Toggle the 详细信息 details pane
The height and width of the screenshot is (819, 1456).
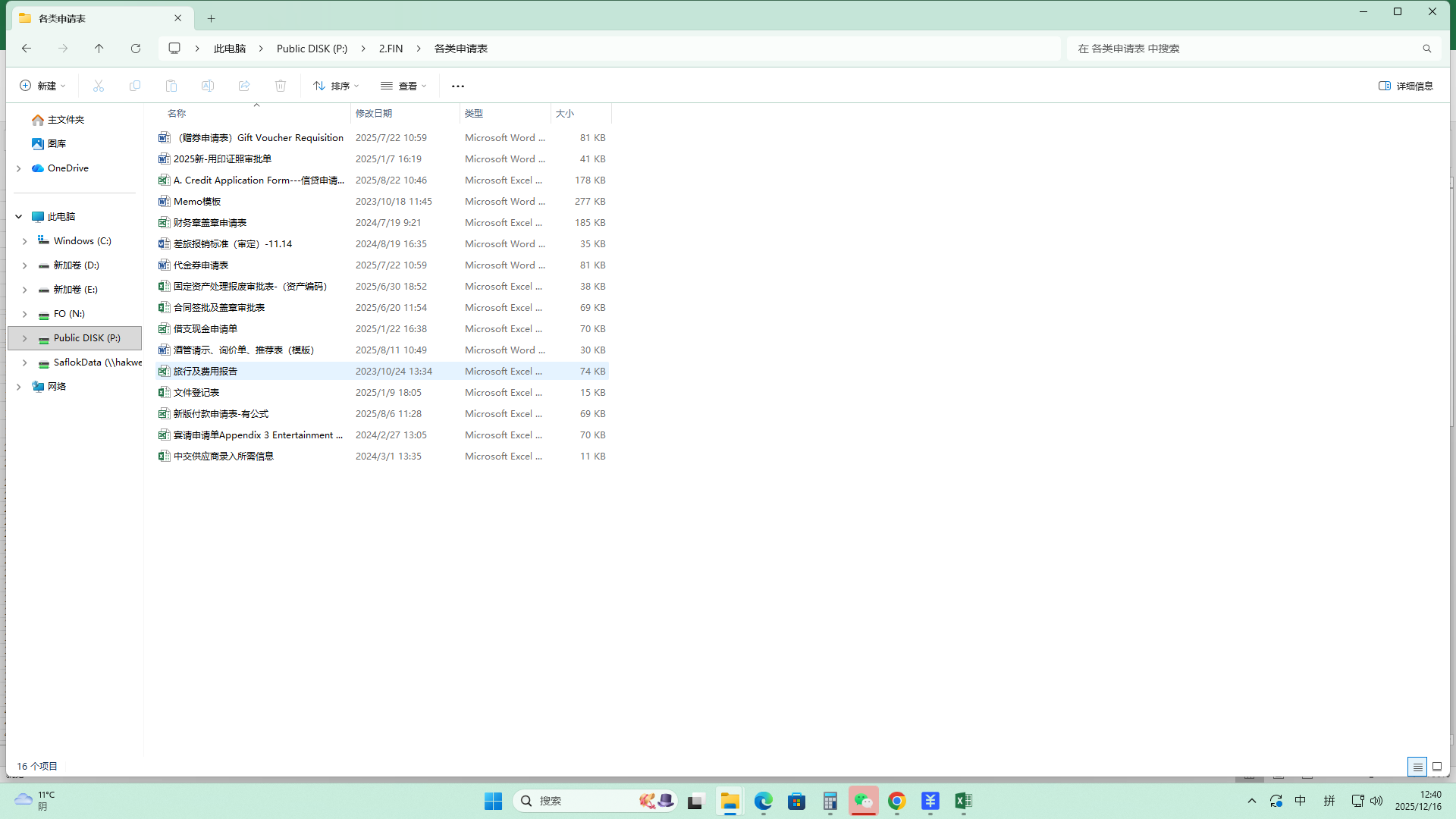(x=1406, y=86)
